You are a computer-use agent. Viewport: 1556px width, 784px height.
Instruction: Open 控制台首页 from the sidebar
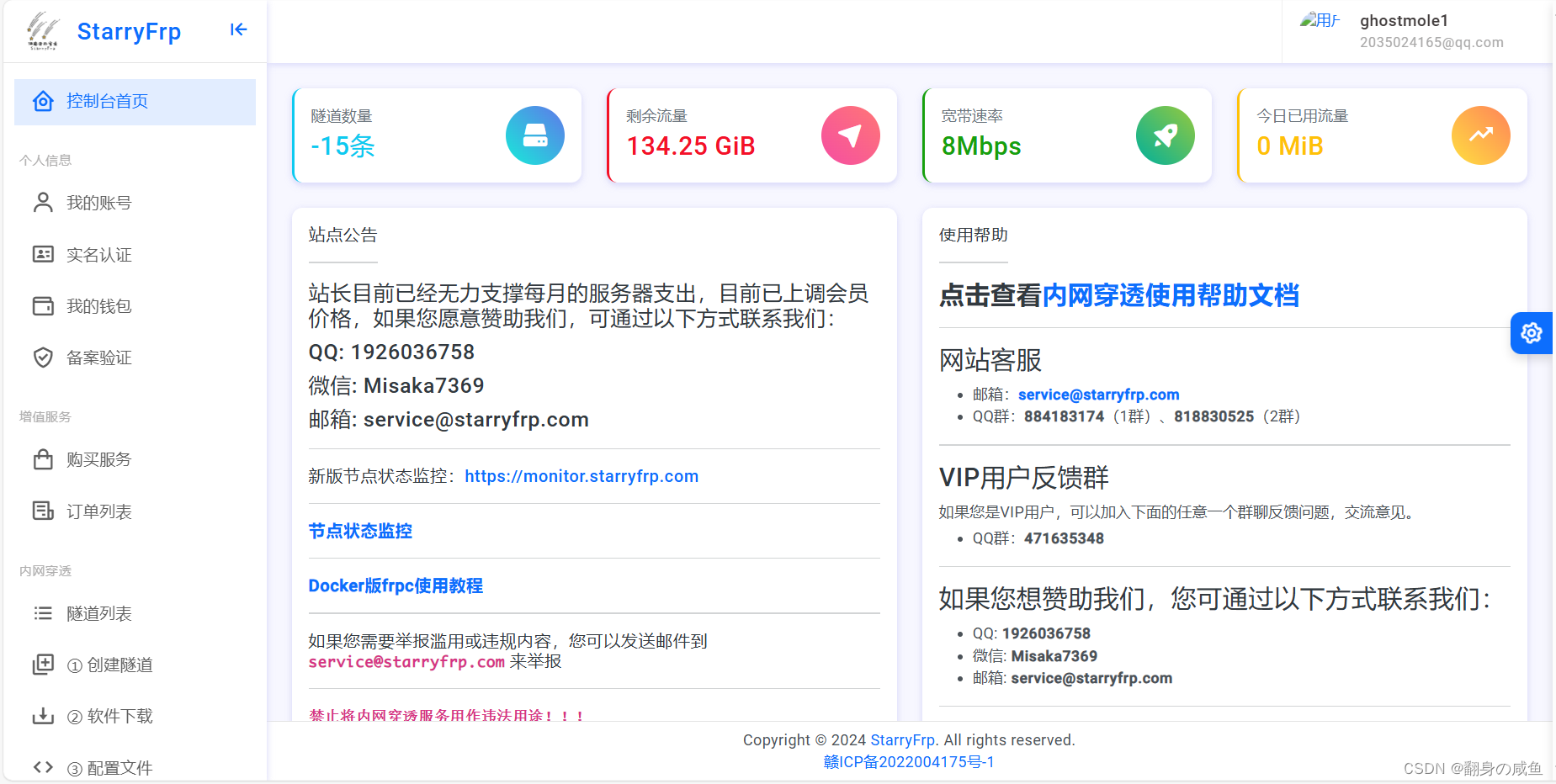135,102
